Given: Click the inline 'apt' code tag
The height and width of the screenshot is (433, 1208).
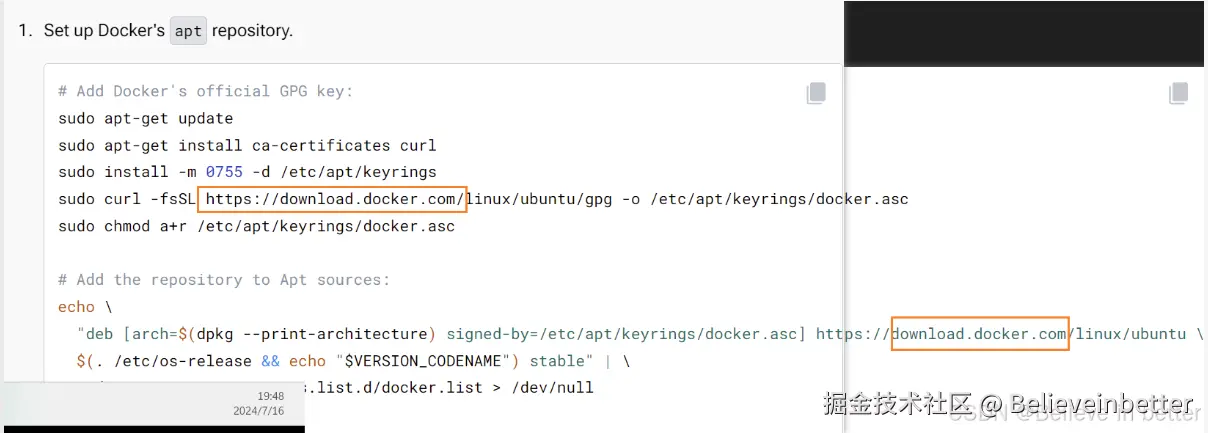Looking at the screenshot, I should click(x=188, y=31).
